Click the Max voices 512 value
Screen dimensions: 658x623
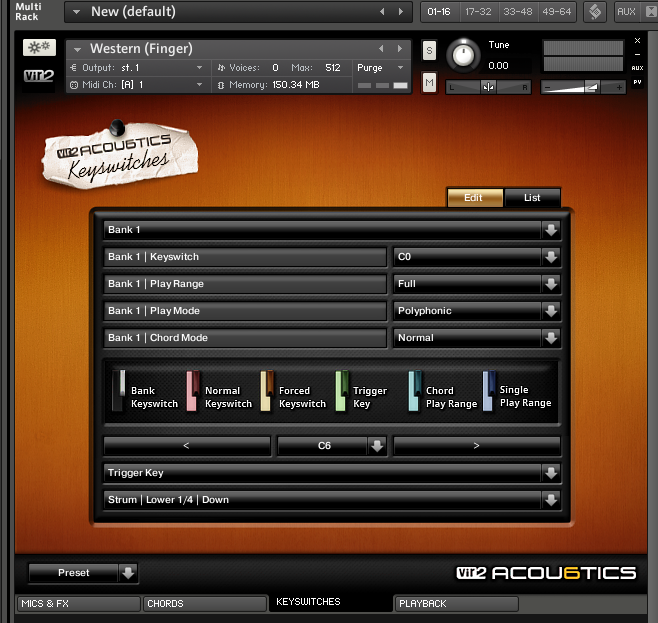(333, 68)
